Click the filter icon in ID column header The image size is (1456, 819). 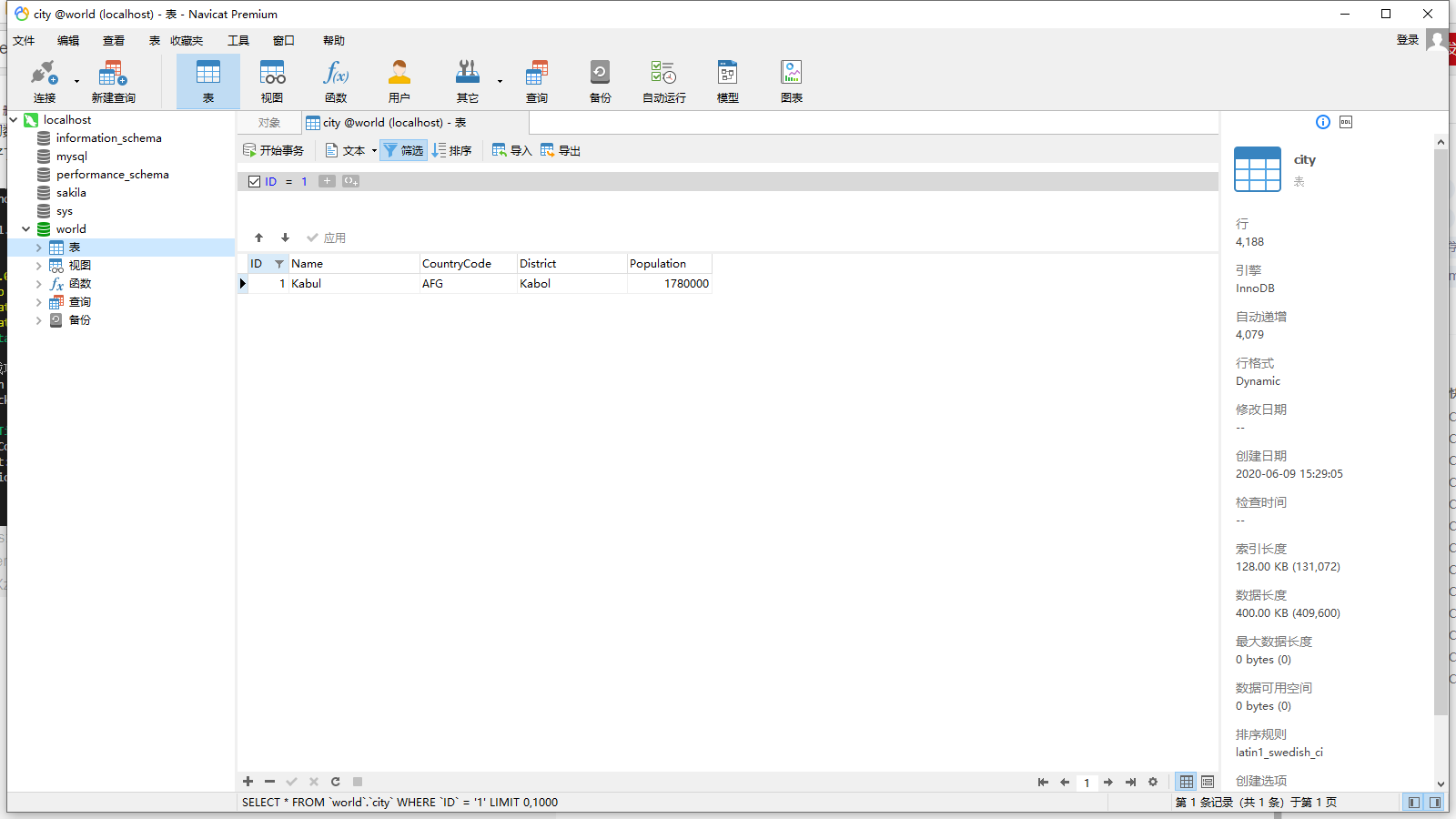click(x=279, y=264)
